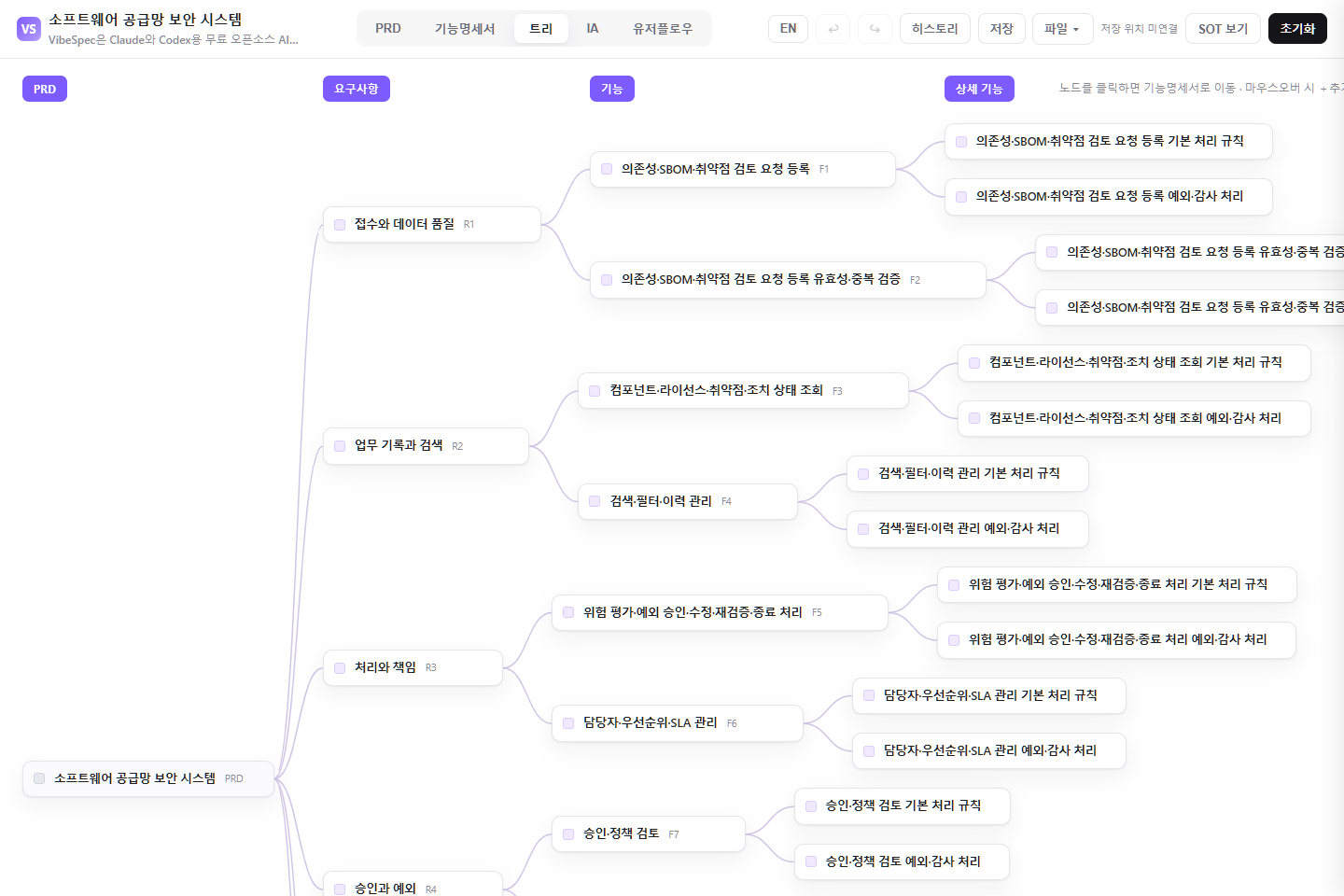Toggle language with the EN button
The width and height of the screenshot is (1344, 896).
[789, 29]
